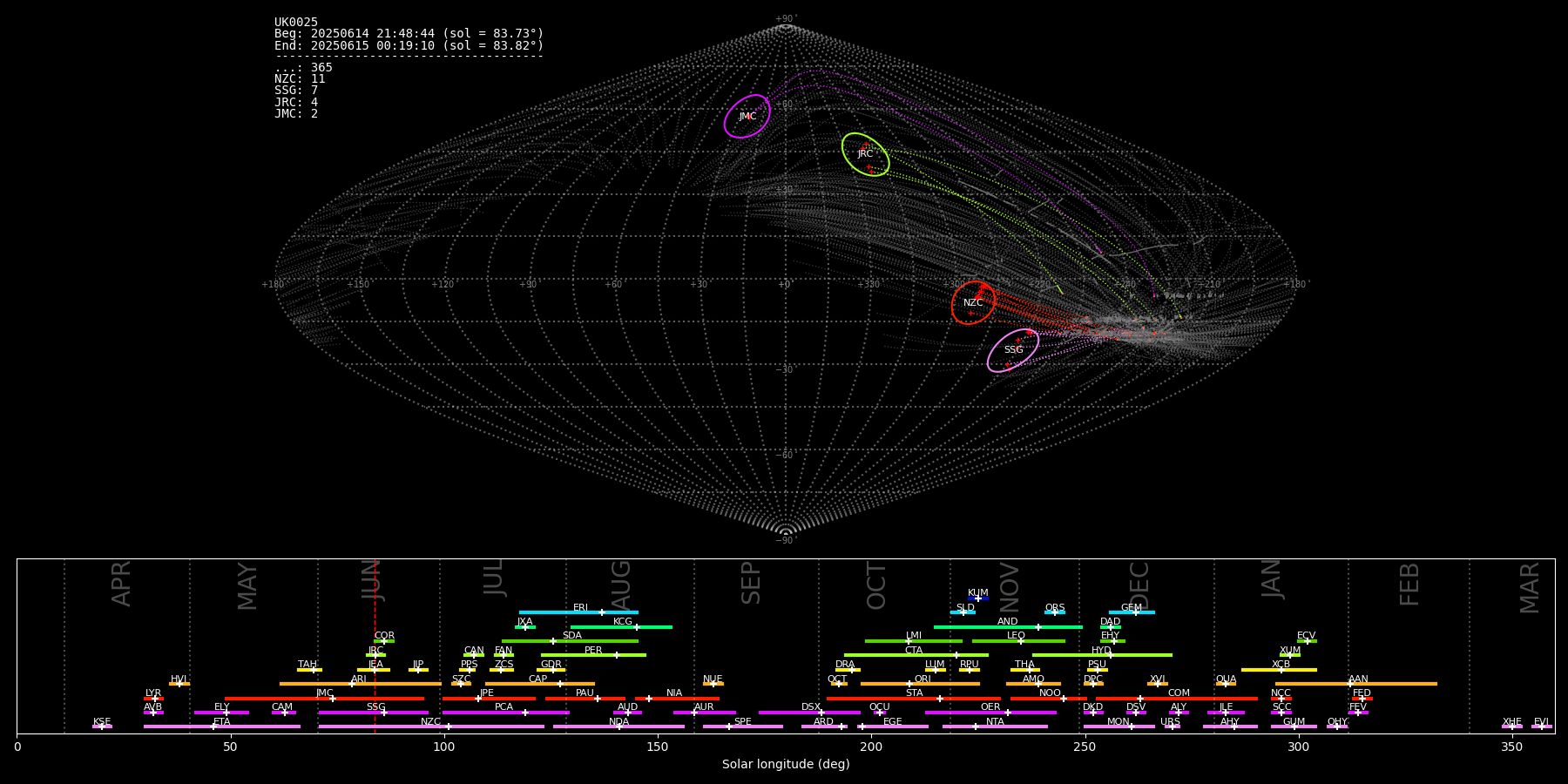Screen dimensions: 1568x784
Task: Click the +90 label at the map's top pole
Action: (x=786, y=19)
